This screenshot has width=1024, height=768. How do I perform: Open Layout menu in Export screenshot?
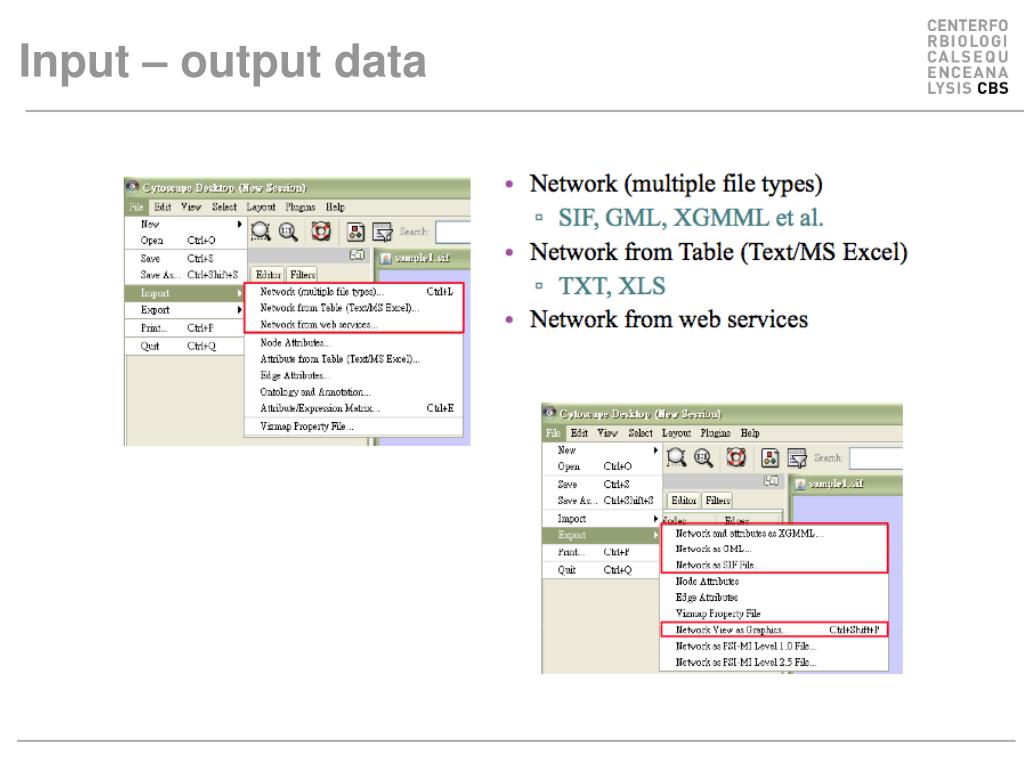pos(677,433)
